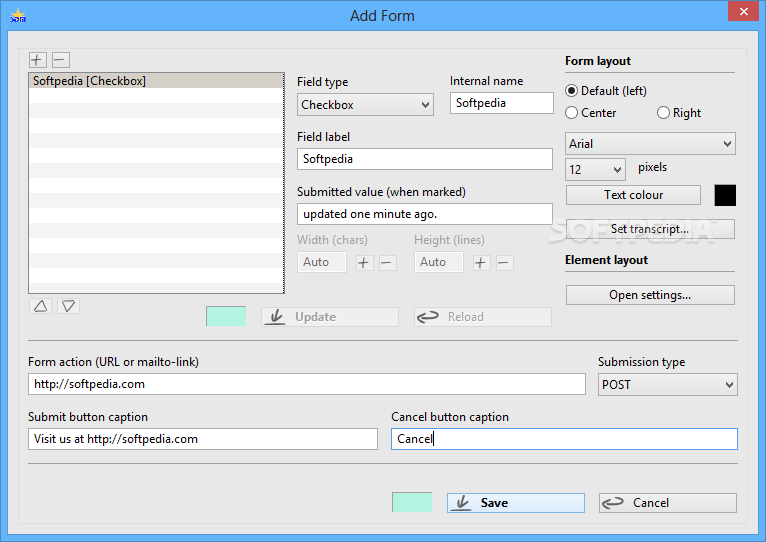
Task: Click the Text colour button
Action: pos(633,195)
